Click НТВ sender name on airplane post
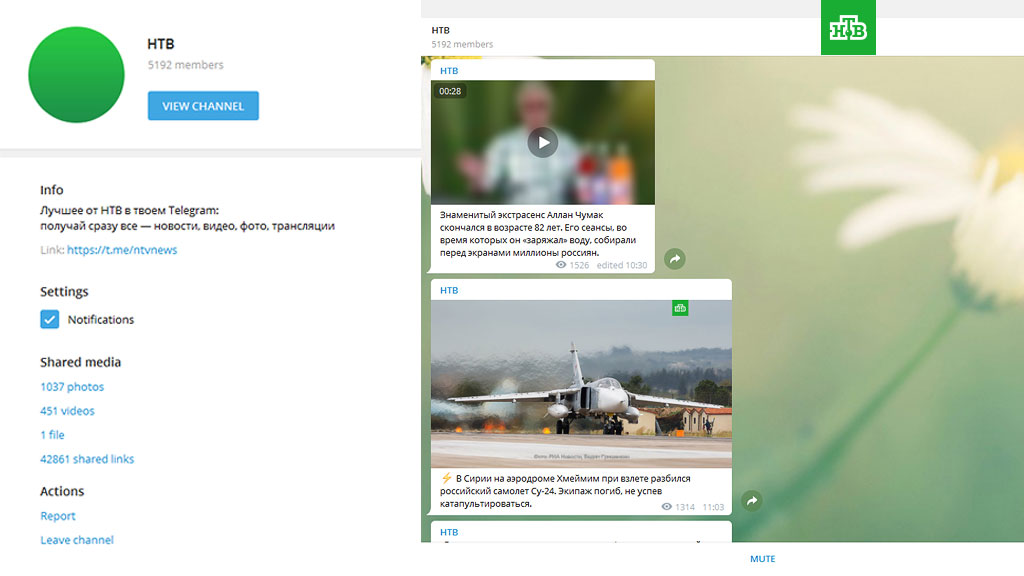Image resolution: width=1024 pixels, height=576 pixels. click(x=449, y=290)
